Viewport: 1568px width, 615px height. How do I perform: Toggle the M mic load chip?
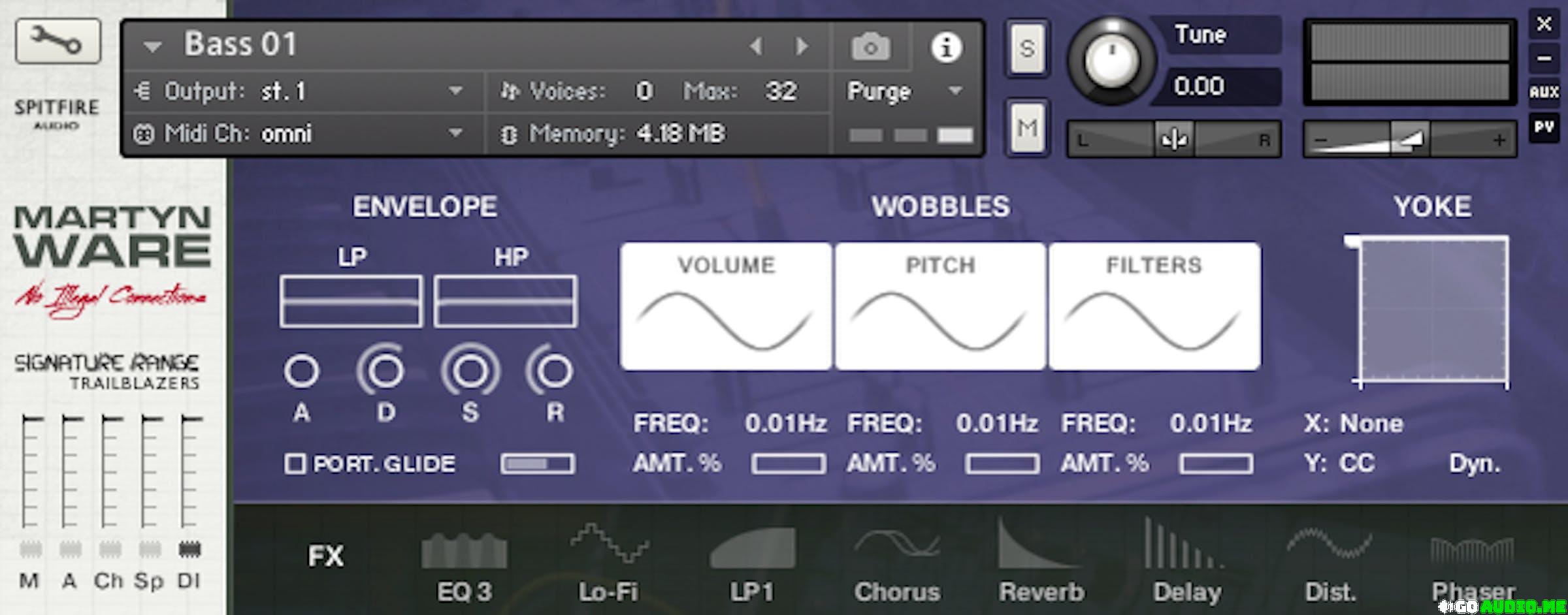pyautogui.click(x=30, y=549)
